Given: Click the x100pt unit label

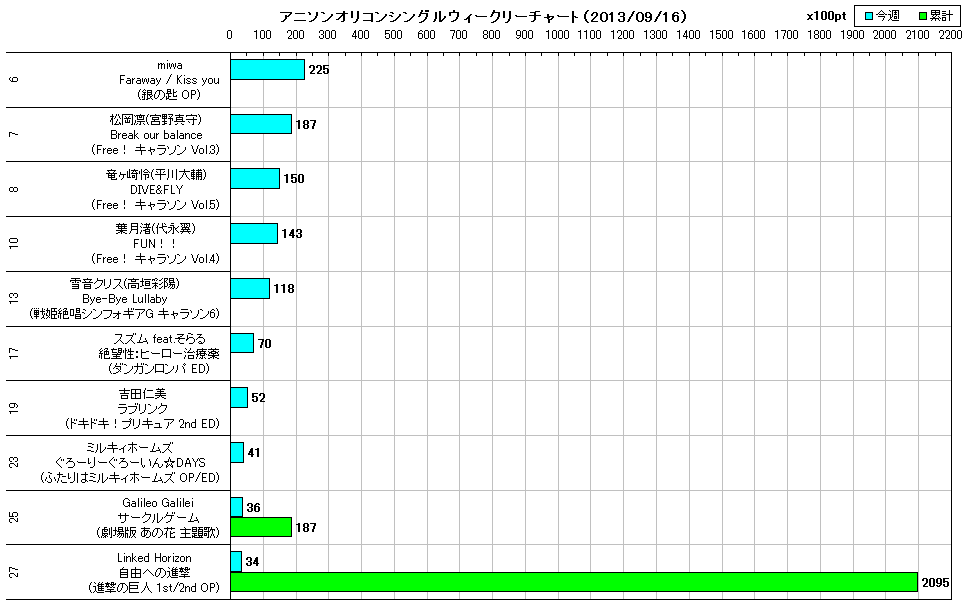Looking at the screenshot, I should coord(825,17).
